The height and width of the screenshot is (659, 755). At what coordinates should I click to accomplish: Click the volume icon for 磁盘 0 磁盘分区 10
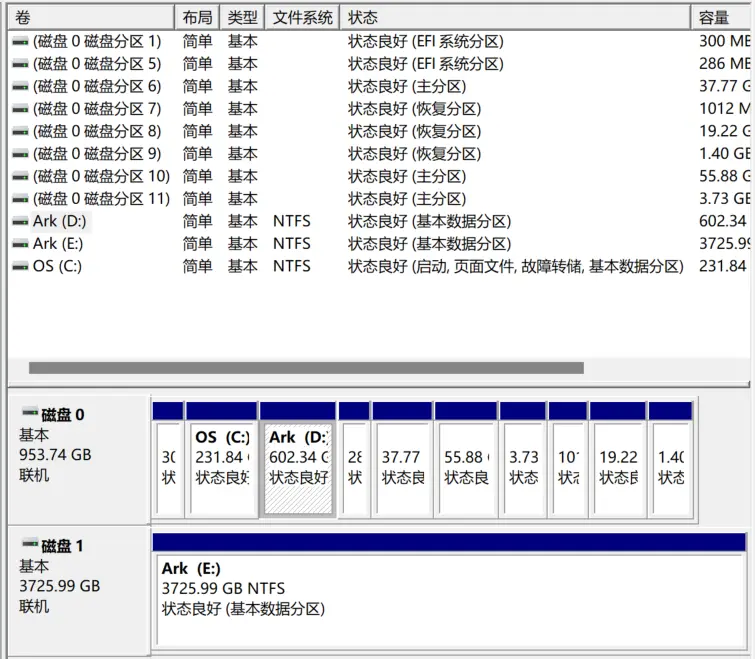pos(20,177)
